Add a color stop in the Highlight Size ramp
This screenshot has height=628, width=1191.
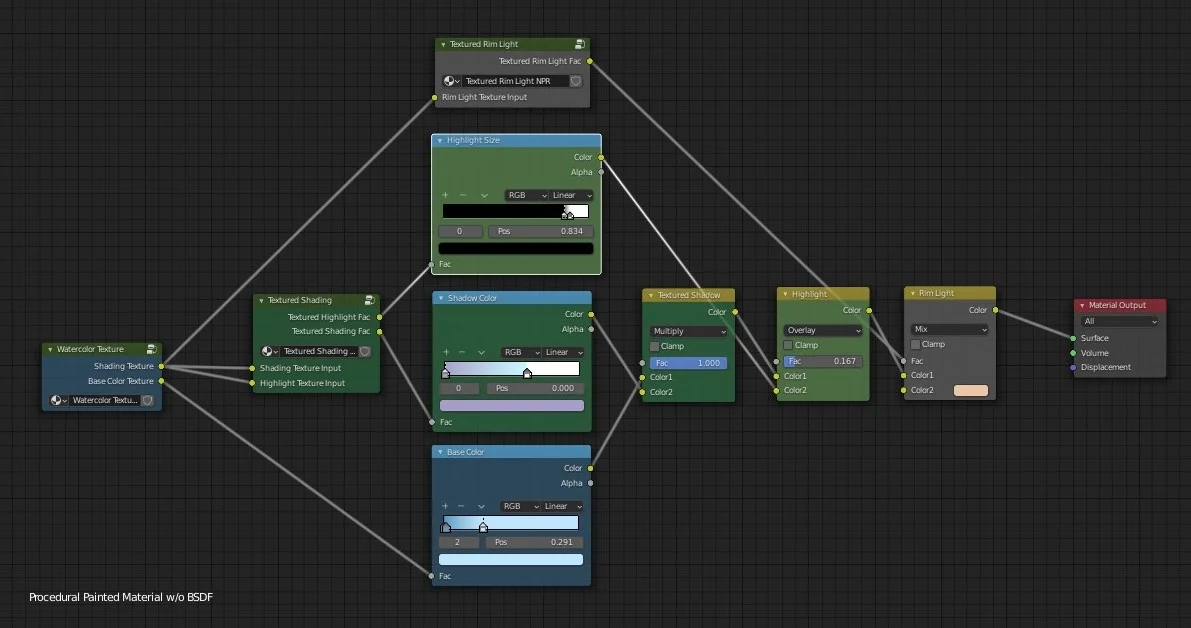pos(446,195)
